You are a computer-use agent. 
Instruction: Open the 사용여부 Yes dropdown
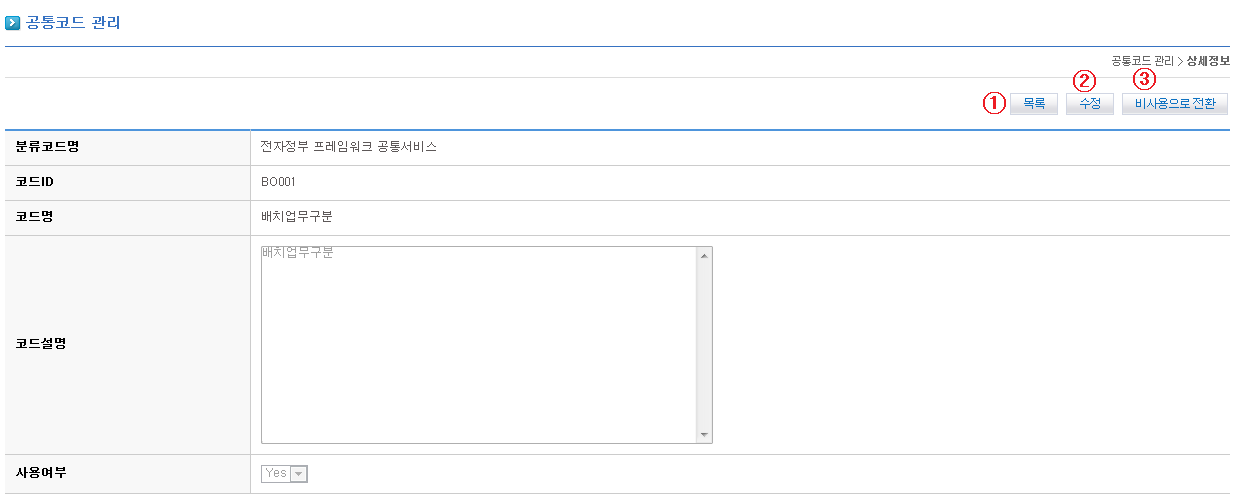point(285,473)
